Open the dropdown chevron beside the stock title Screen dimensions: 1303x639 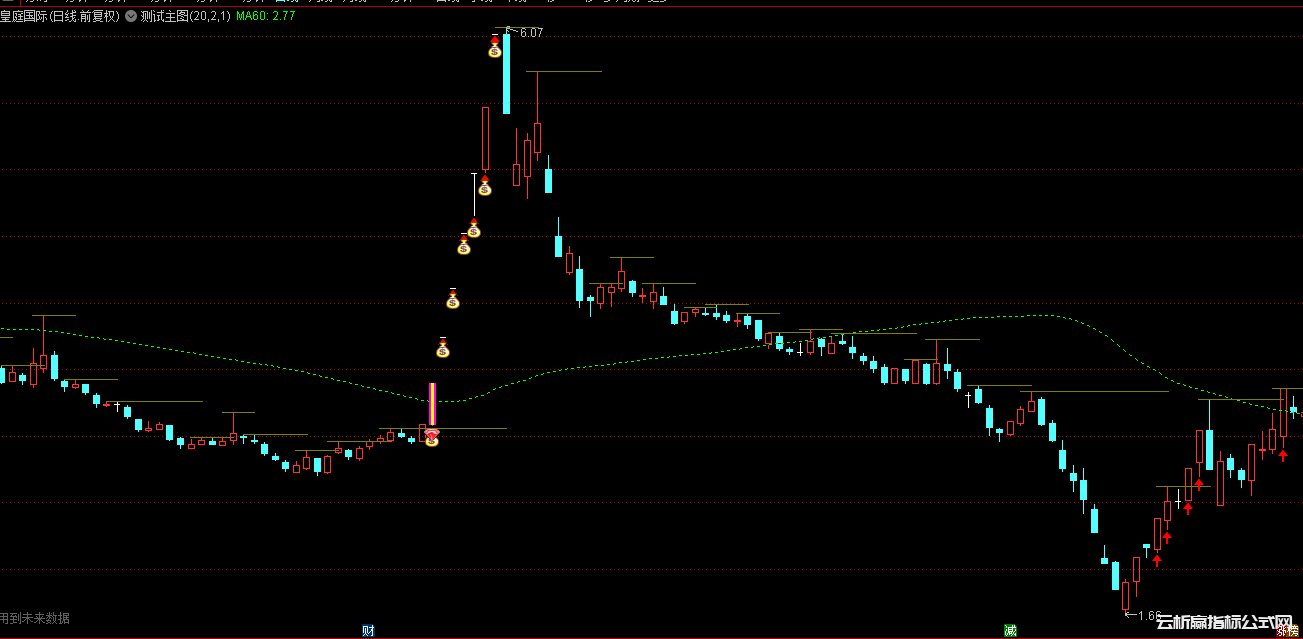[130, 16]
